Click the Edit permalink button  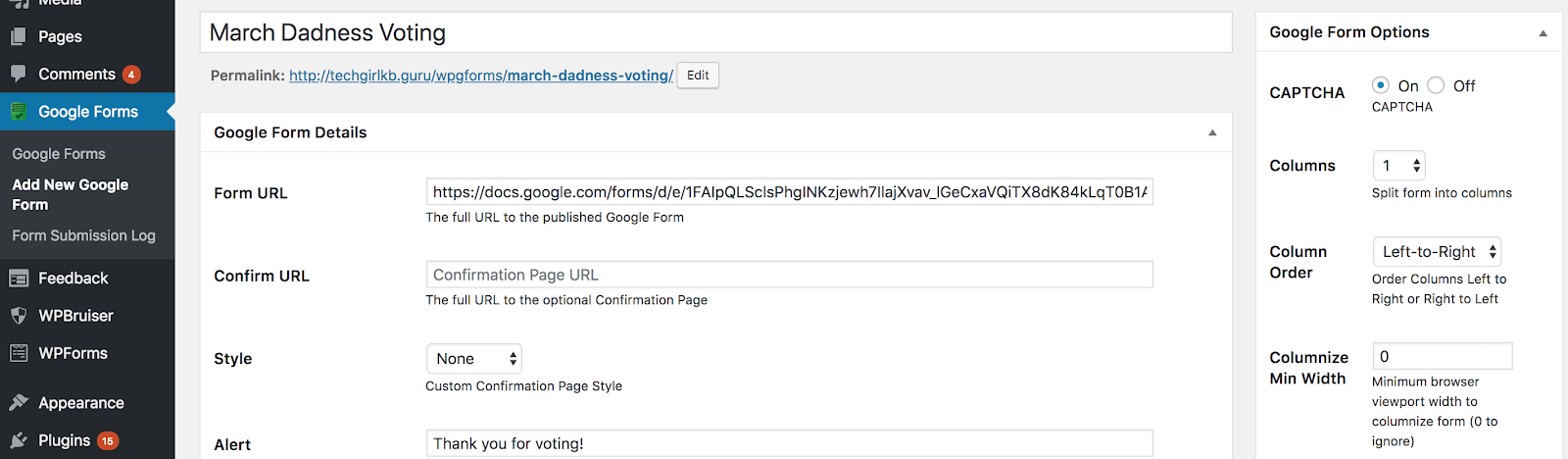click(698, 76)
